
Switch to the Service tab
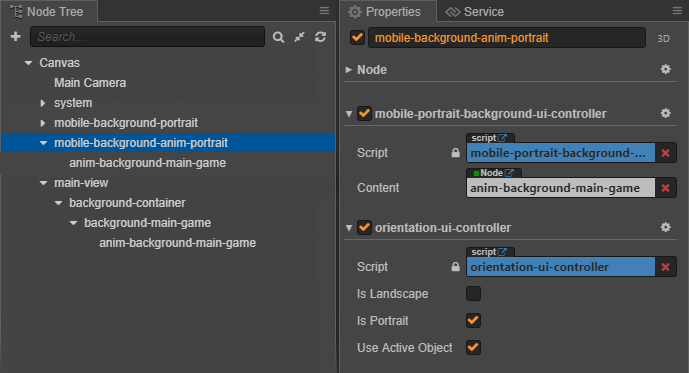pos(475,12)
